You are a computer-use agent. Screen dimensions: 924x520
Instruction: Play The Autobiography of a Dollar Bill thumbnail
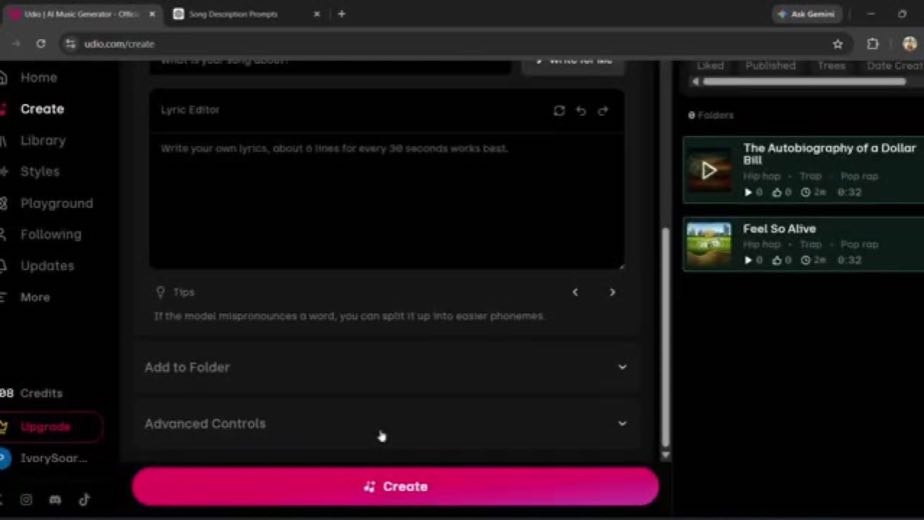[709, 170]
